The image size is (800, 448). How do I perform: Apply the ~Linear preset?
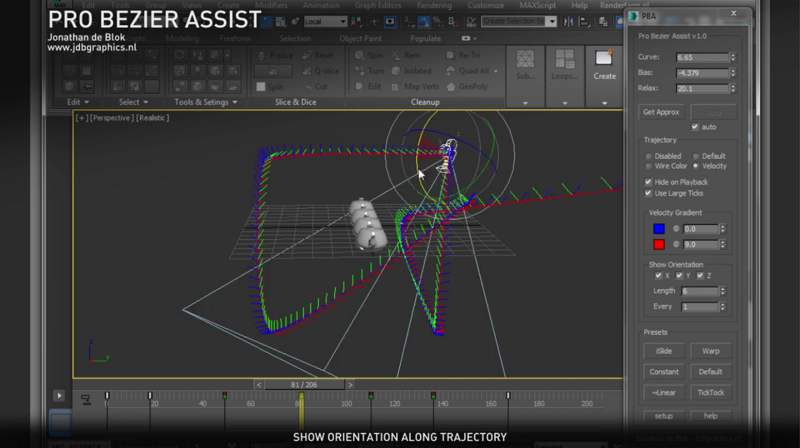click(x=664, y=393)
